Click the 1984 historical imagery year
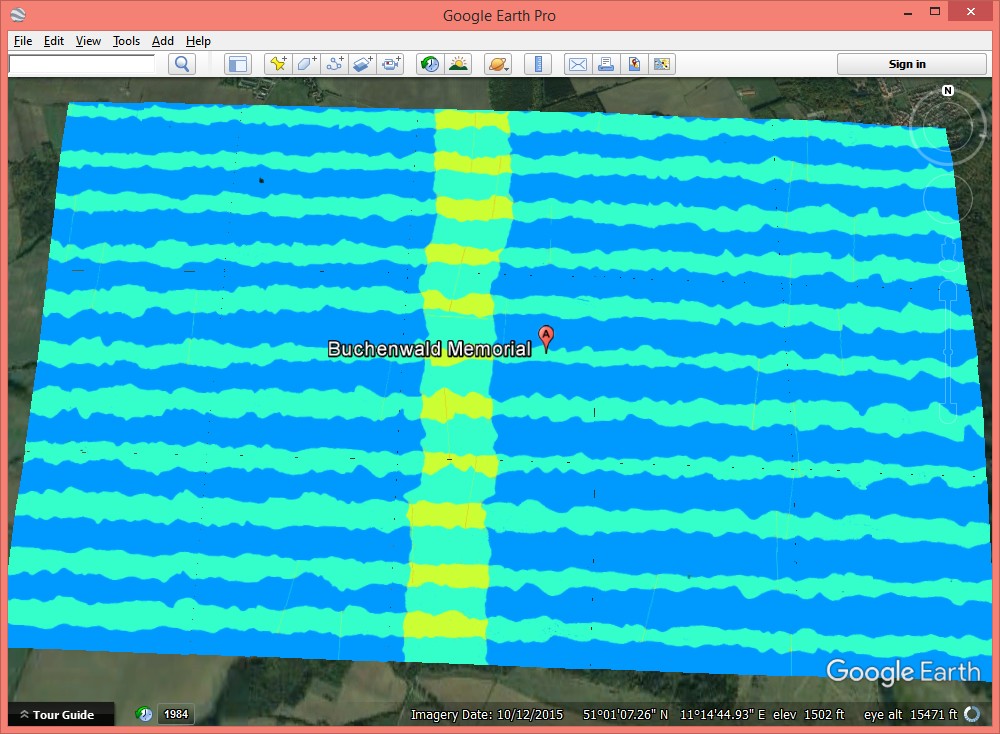1000x734 pixels. click(176, 715)
